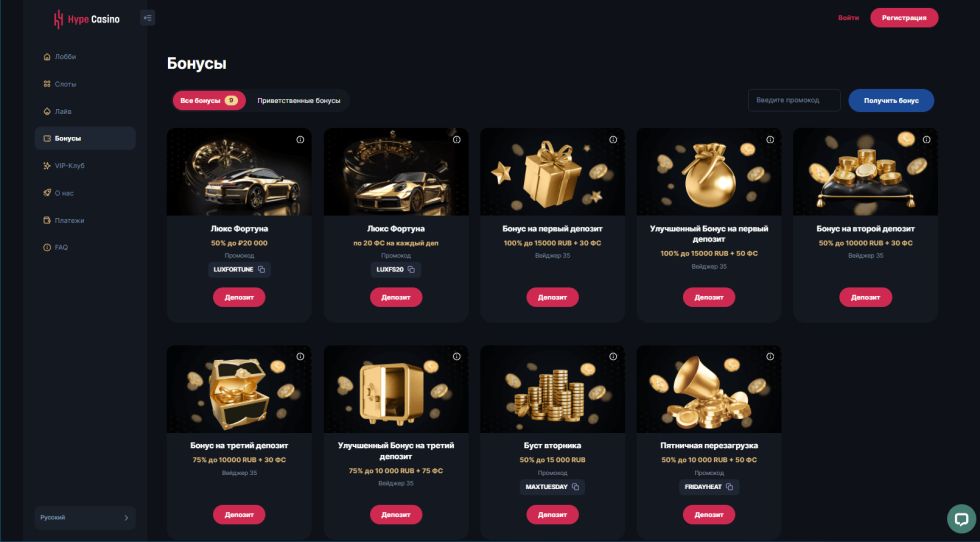Viewport: 980px width, 542px height.
Task: Show info for second deposit bonus card
Action: pyautogui.click(x=926, y=139)
